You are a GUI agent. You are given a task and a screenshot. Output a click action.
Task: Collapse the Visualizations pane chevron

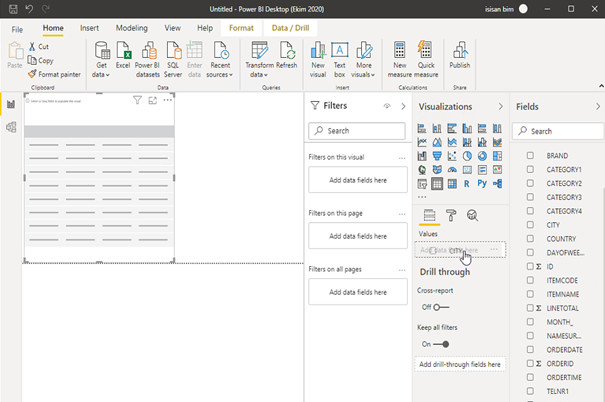click(x=500, y=106)
